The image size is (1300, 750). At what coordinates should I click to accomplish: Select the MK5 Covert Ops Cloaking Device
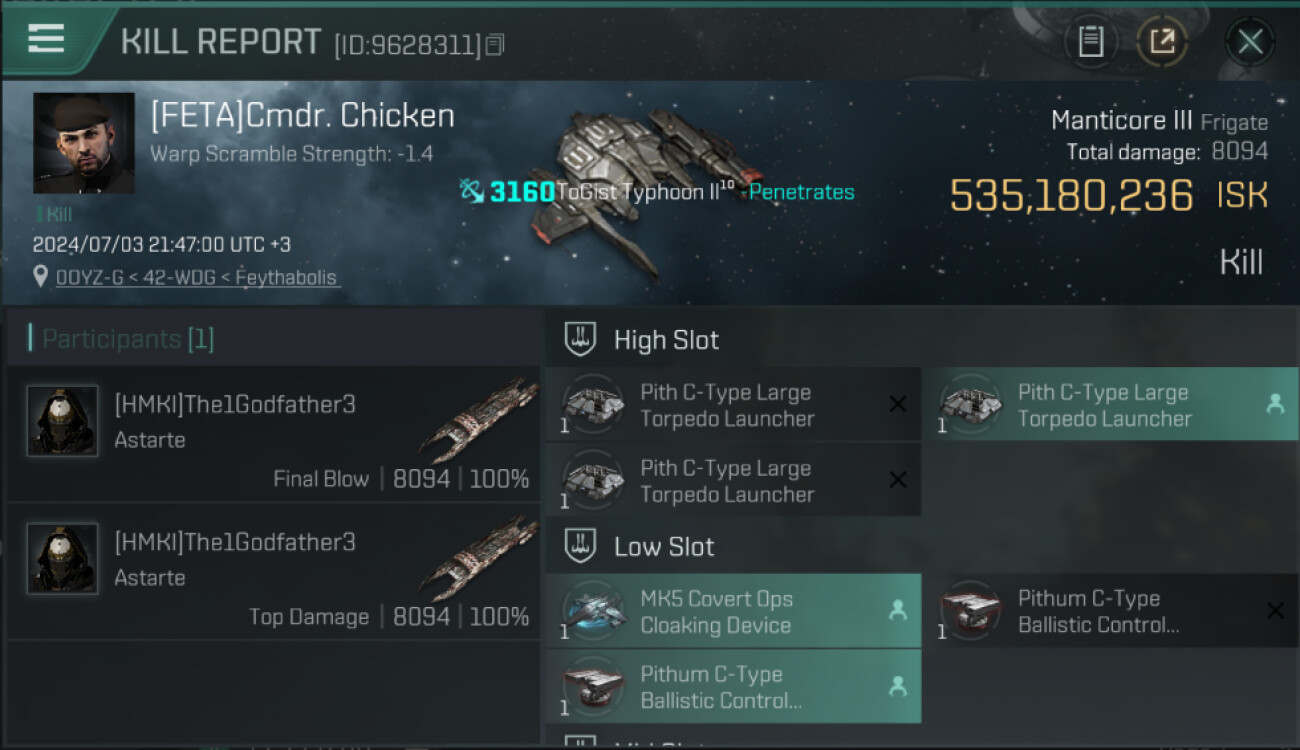pyautogui.click(x=733, y=612)
